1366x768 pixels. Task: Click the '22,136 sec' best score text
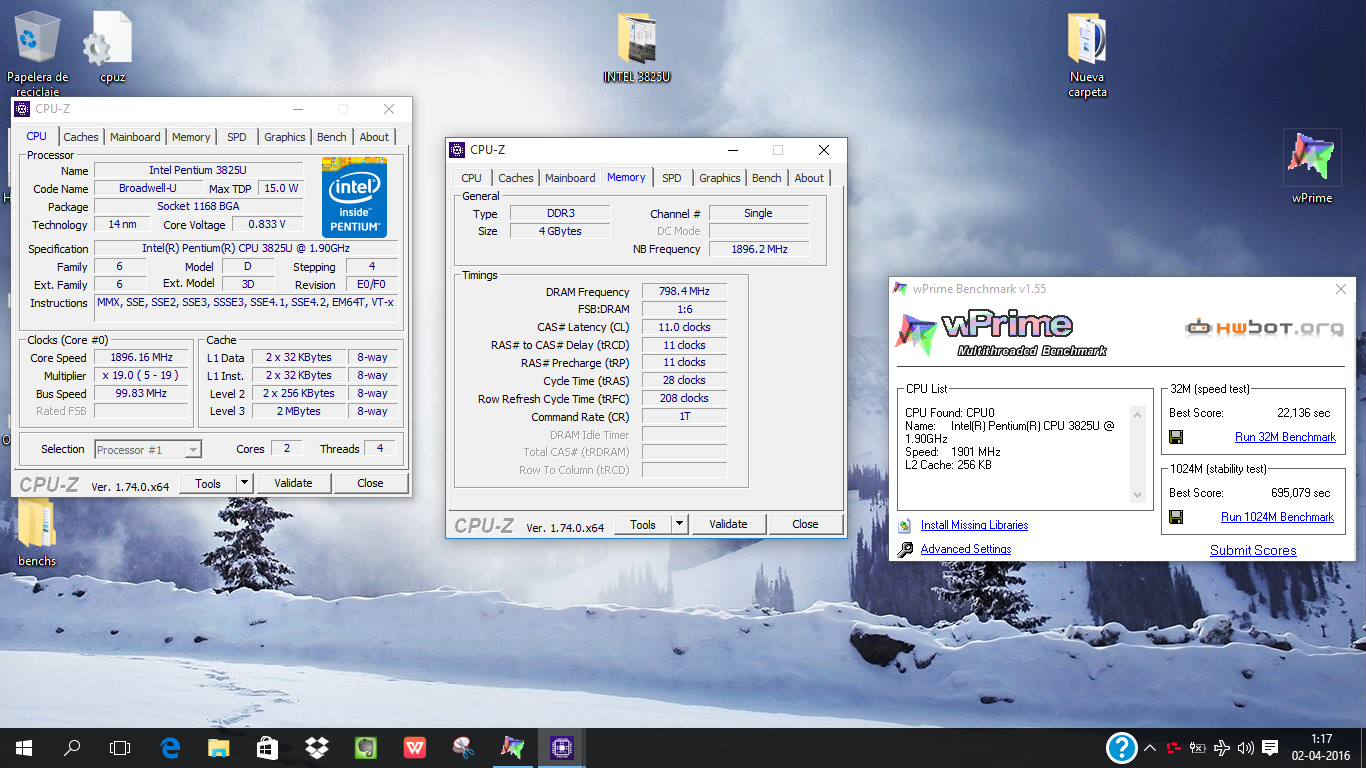(x=1304, y=413)
